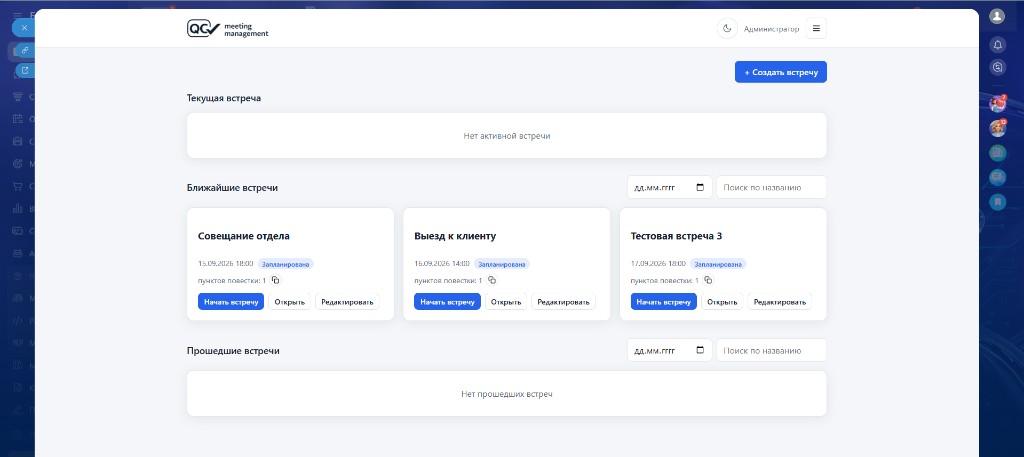Open the Выезд к клиенту meeting
1024x457 pixels.
[x=505, y=302]
